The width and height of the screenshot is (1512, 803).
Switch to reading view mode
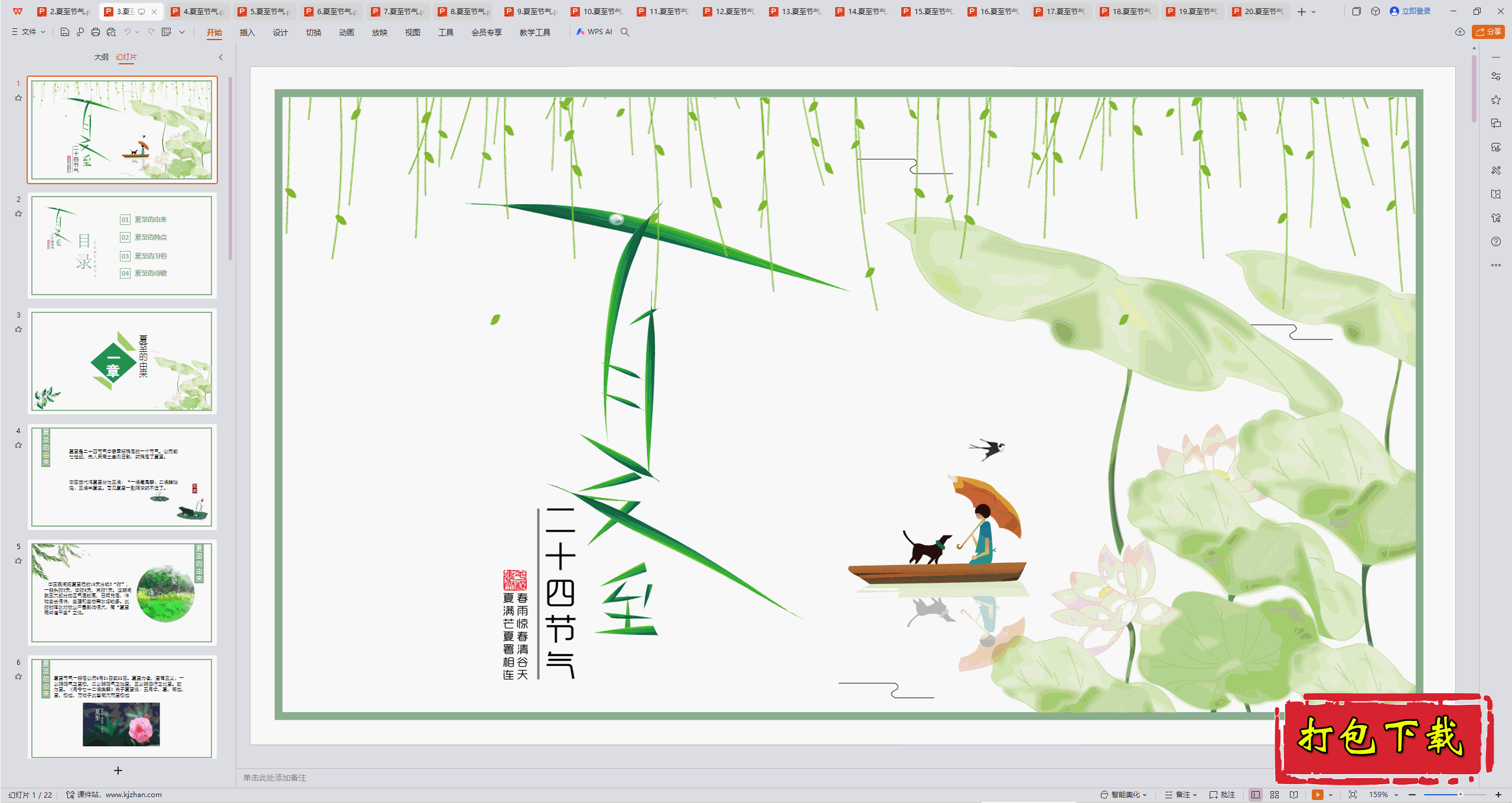tap(1294, 795)
